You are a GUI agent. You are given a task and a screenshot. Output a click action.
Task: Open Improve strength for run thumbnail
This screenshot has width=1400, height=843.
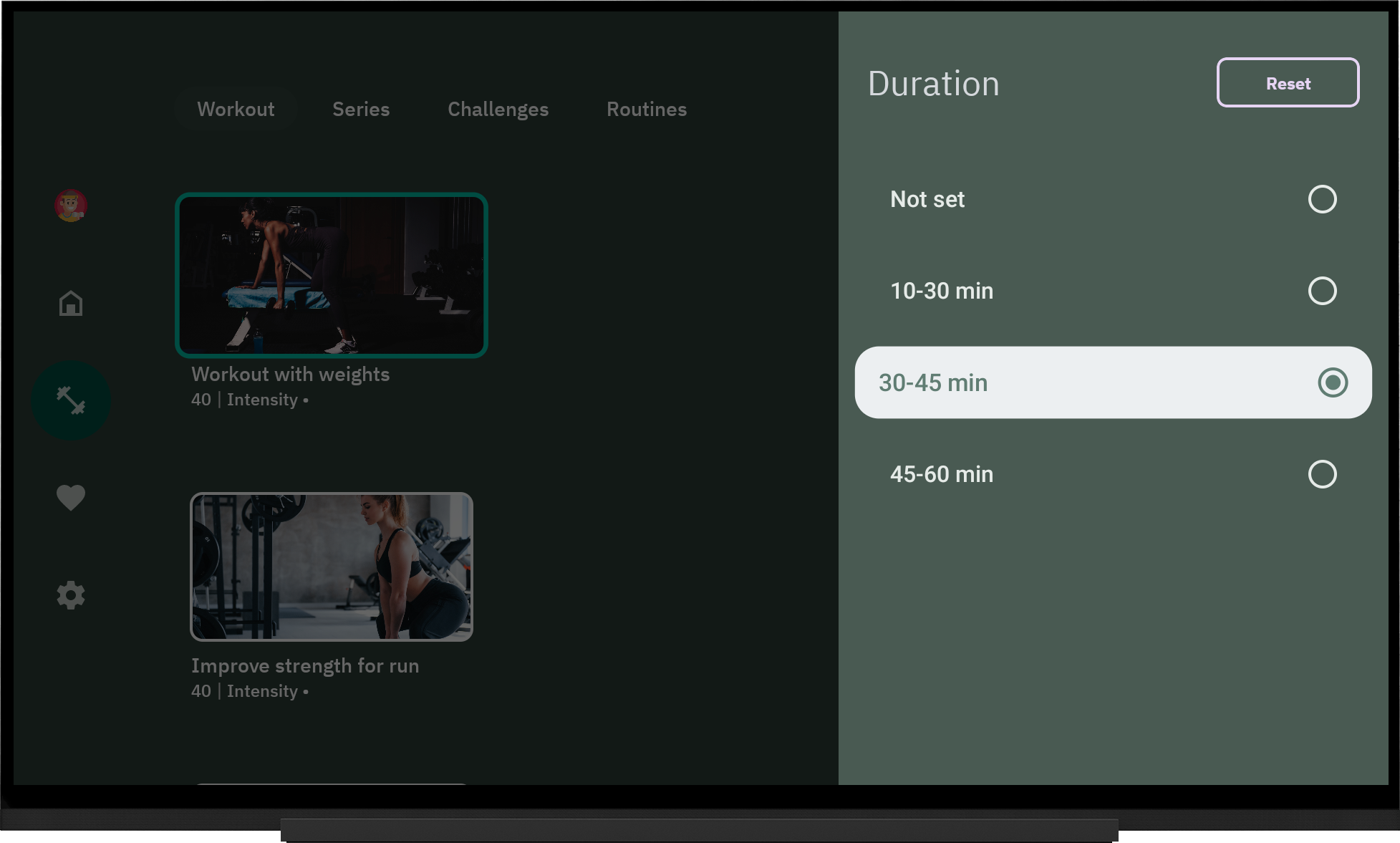pos(331,567)
